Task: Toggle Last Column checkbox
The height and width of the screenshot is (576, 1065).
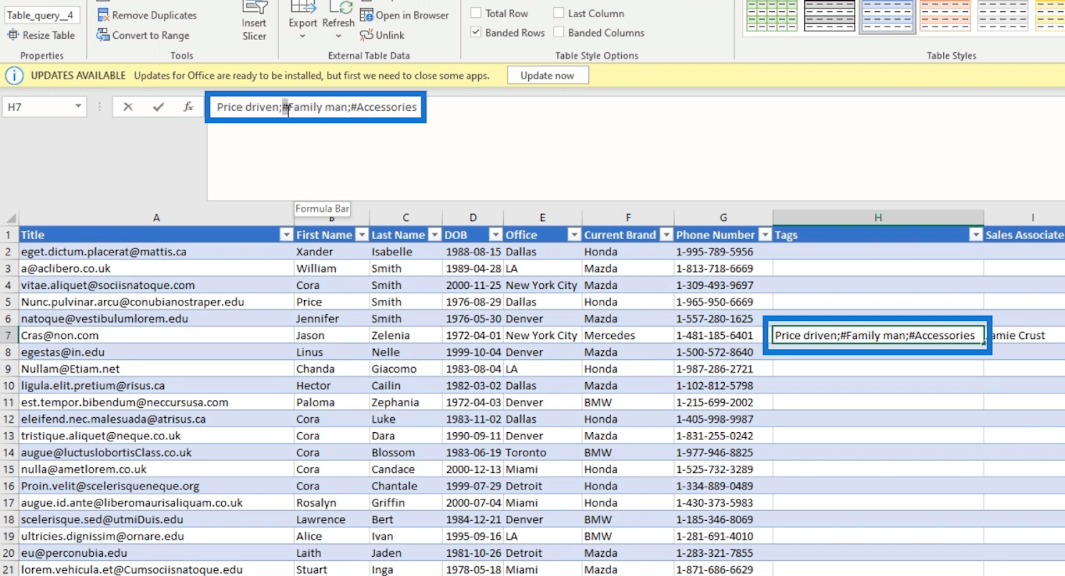Action: click(x=558, y=13)
